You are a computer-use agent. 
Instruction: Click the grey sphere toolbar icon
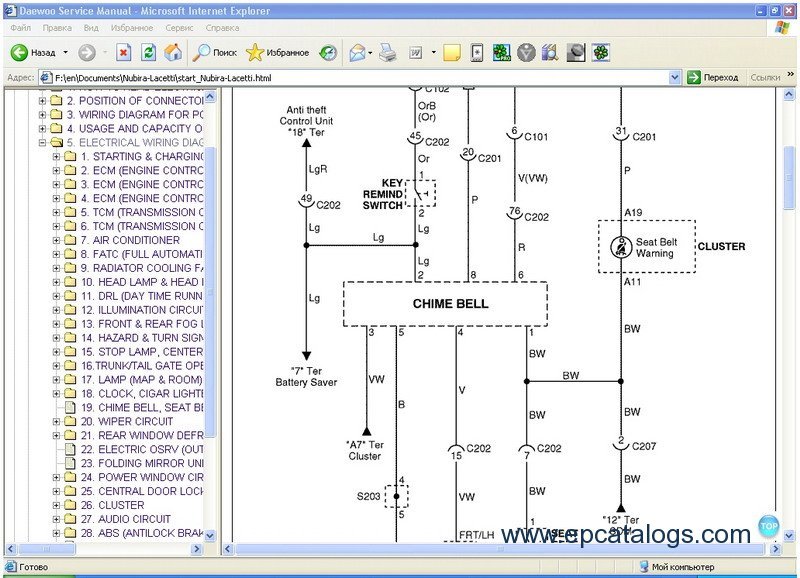[576, 52]
